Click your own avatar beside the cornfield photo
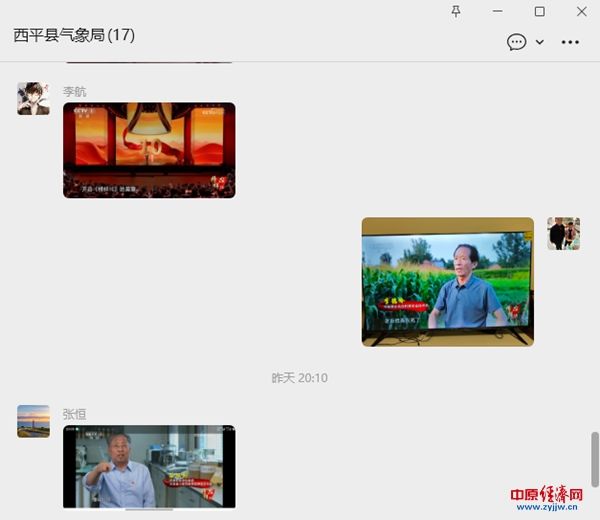600x520 pixels. (563, 234)
